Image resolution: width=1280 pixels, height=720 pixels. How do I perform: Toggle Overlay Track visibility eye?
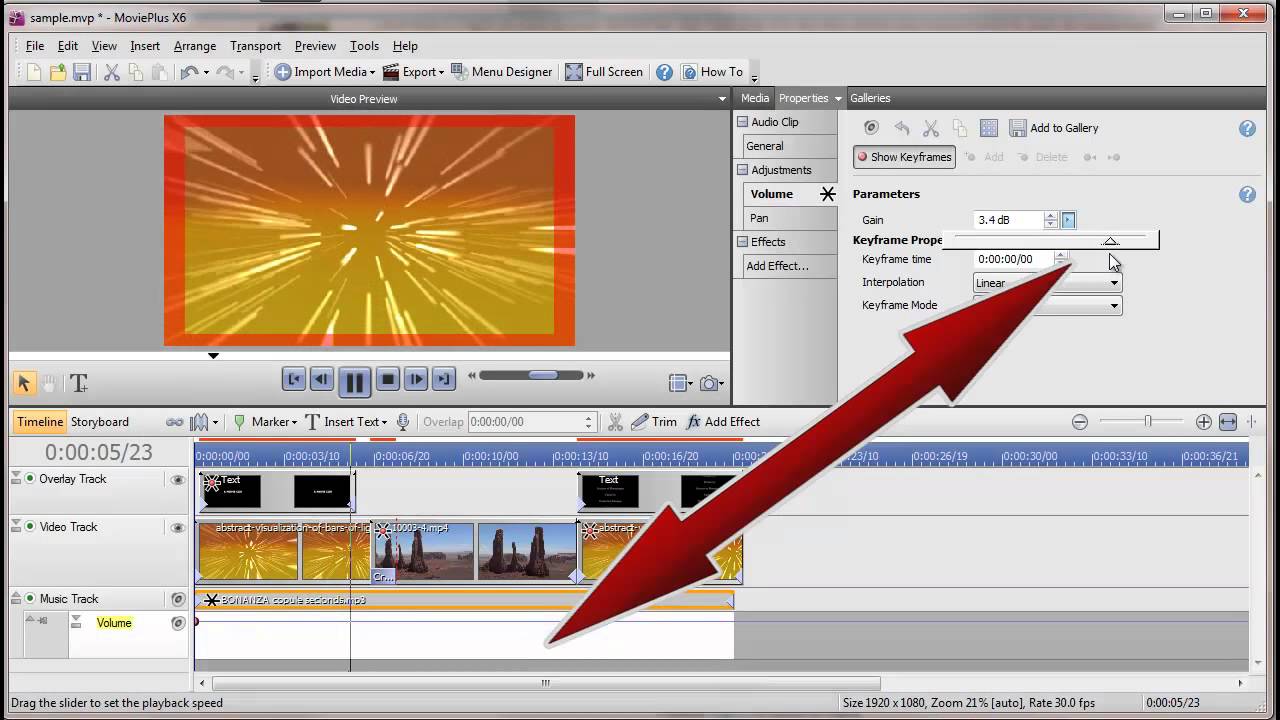tap(178, 480)
